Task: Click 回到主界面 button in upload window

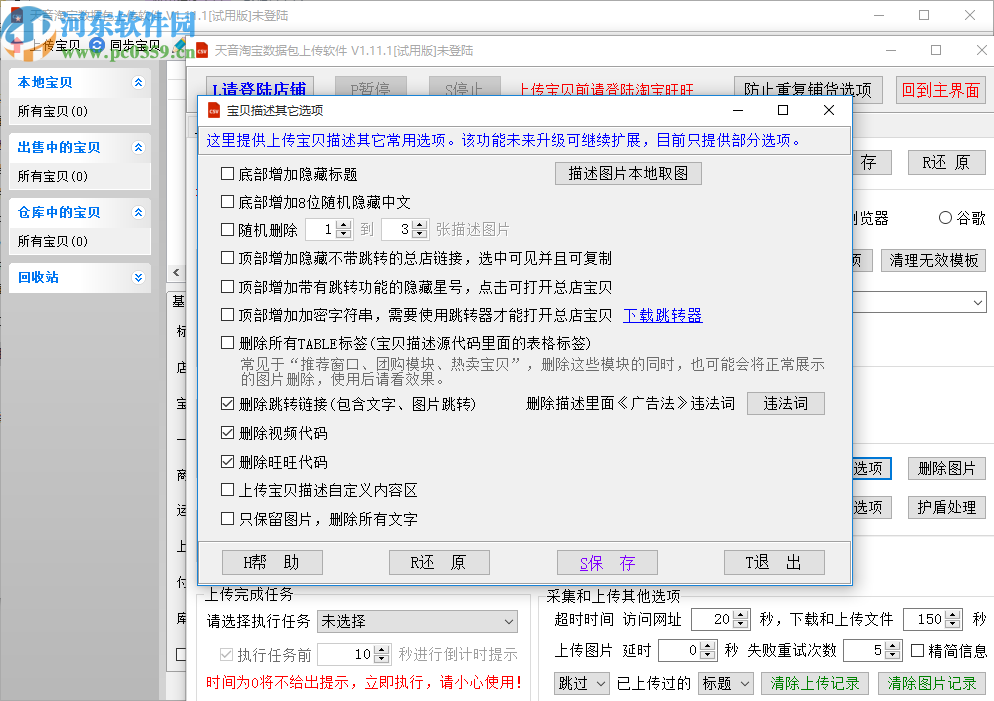Action: (x=941, y=90)
